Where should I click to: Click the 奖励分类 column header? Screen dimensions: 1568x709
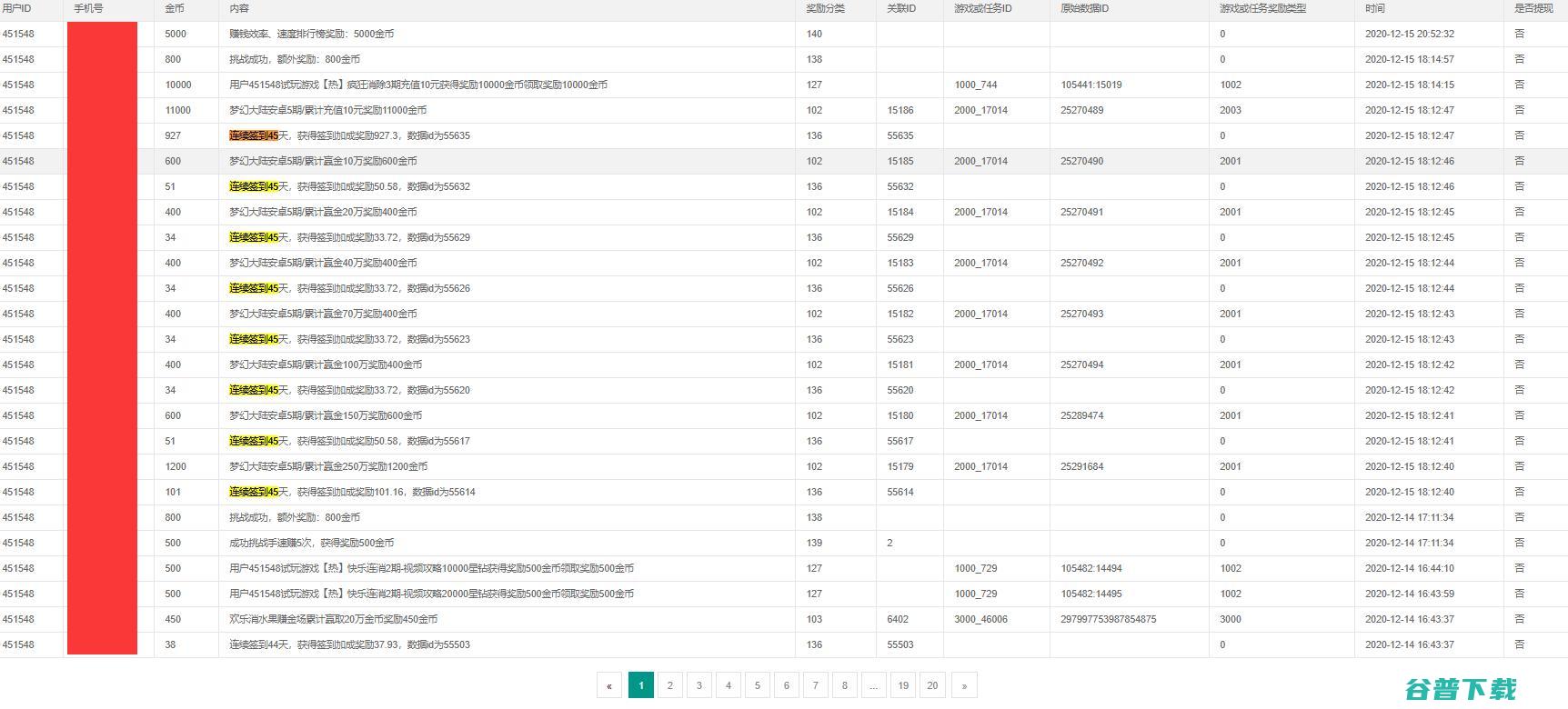pyautogui.click(x=825, y=8)
